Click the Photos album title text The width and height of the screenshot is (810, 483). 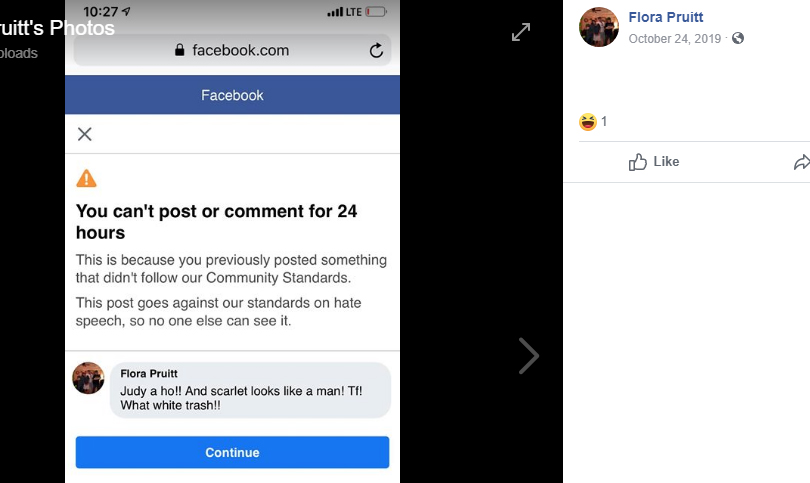point(82,28)
